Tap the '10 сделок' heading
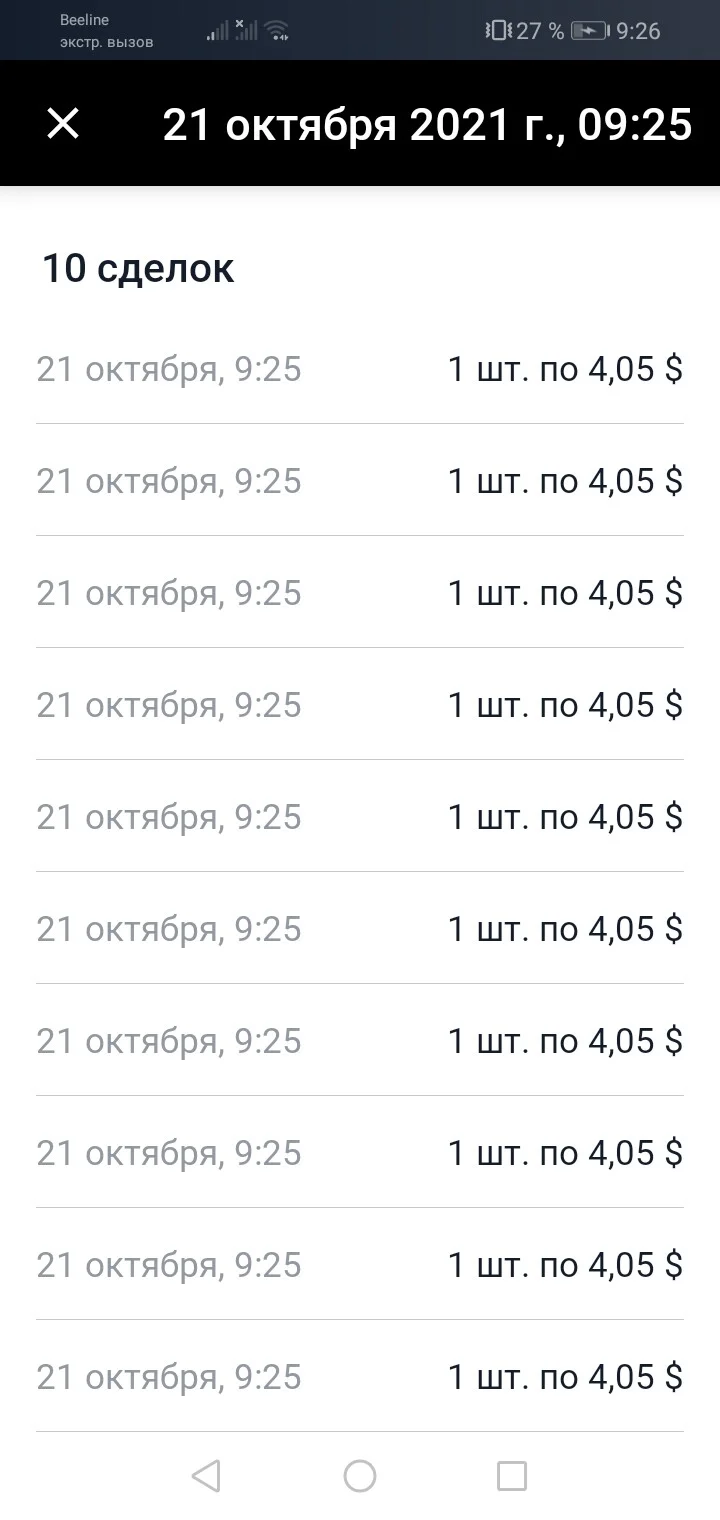720x1520 pixels. point(138,268)
